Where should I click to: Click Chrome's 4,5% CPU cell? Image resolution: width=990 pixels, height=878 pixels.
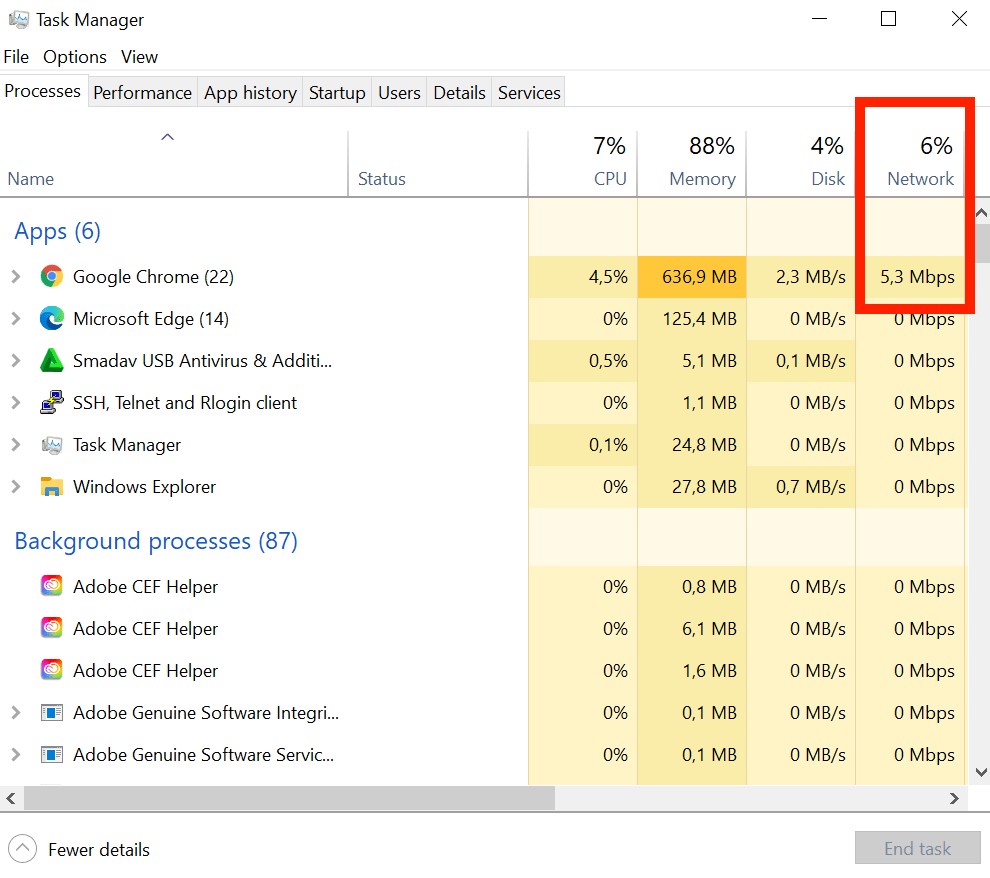(x=582, y=276)
